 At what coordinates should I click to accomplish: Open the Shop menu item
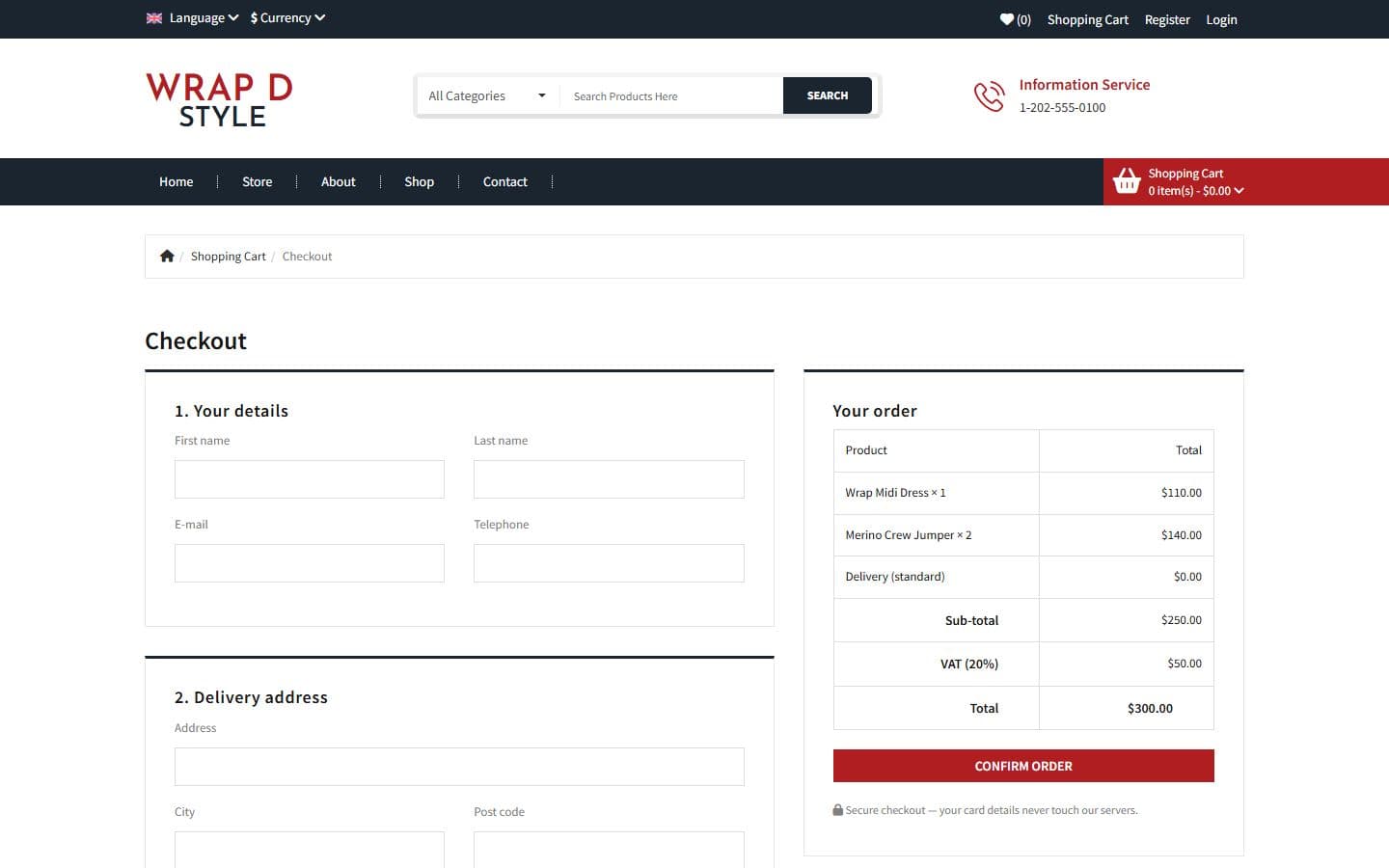point(420,182)
